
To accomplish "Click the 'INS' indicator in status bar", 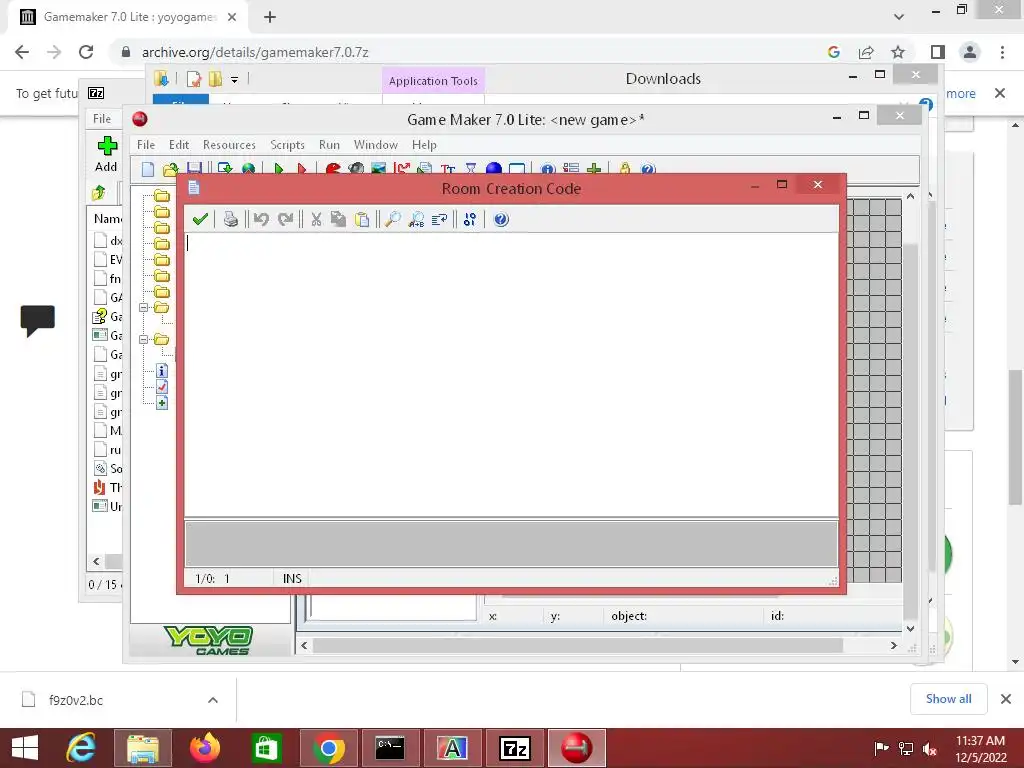I will point(292,579).
